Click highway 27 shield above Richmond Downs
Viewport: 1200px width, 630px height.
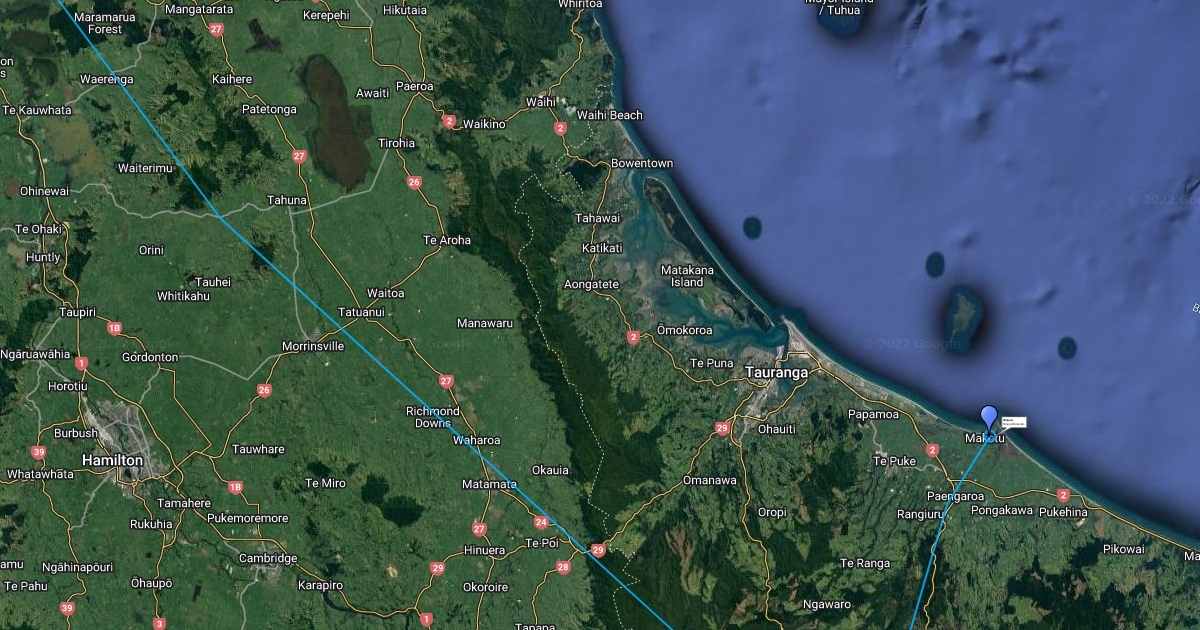pyautogui.click(x=446, y=381)
